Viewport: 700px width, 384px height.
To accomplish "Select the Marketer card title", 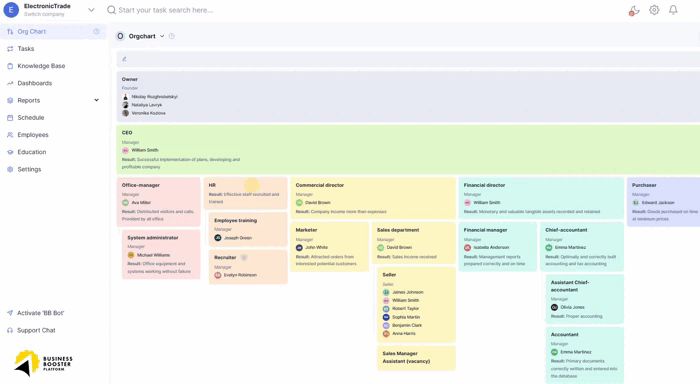I will coord(306,230).
